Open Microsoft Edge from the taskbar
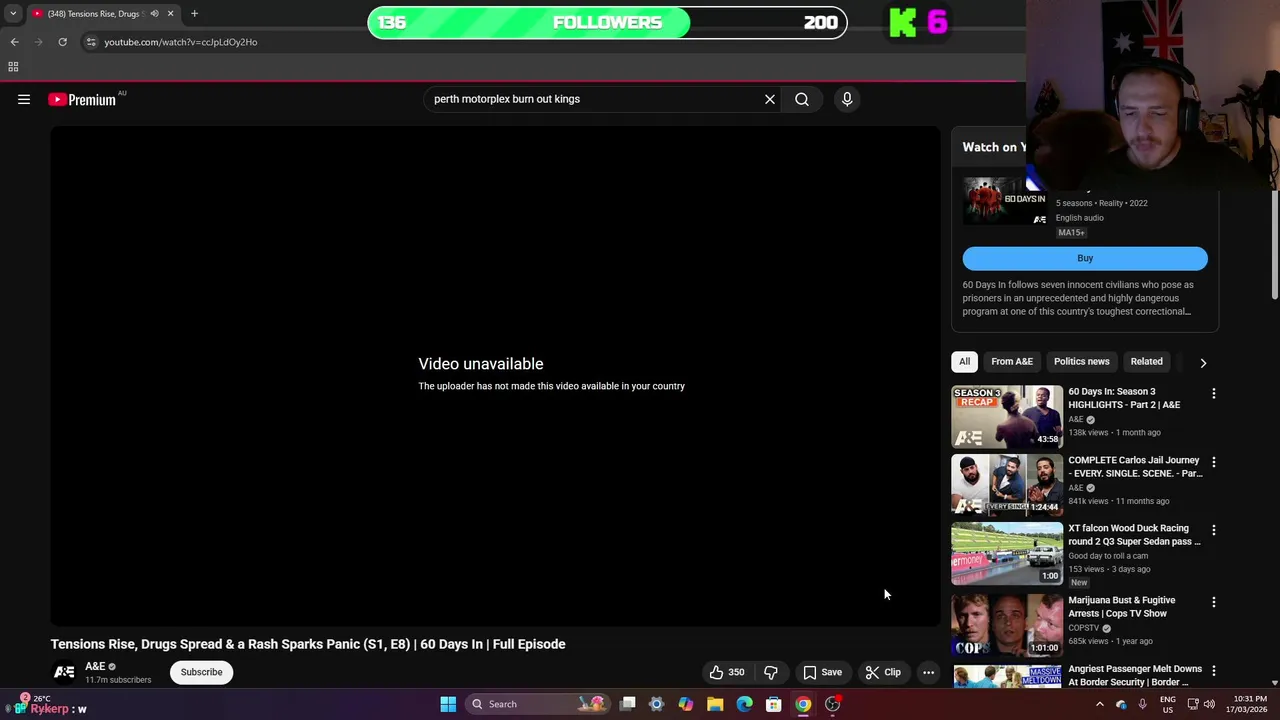1280x720 pixels. (744, 704)
